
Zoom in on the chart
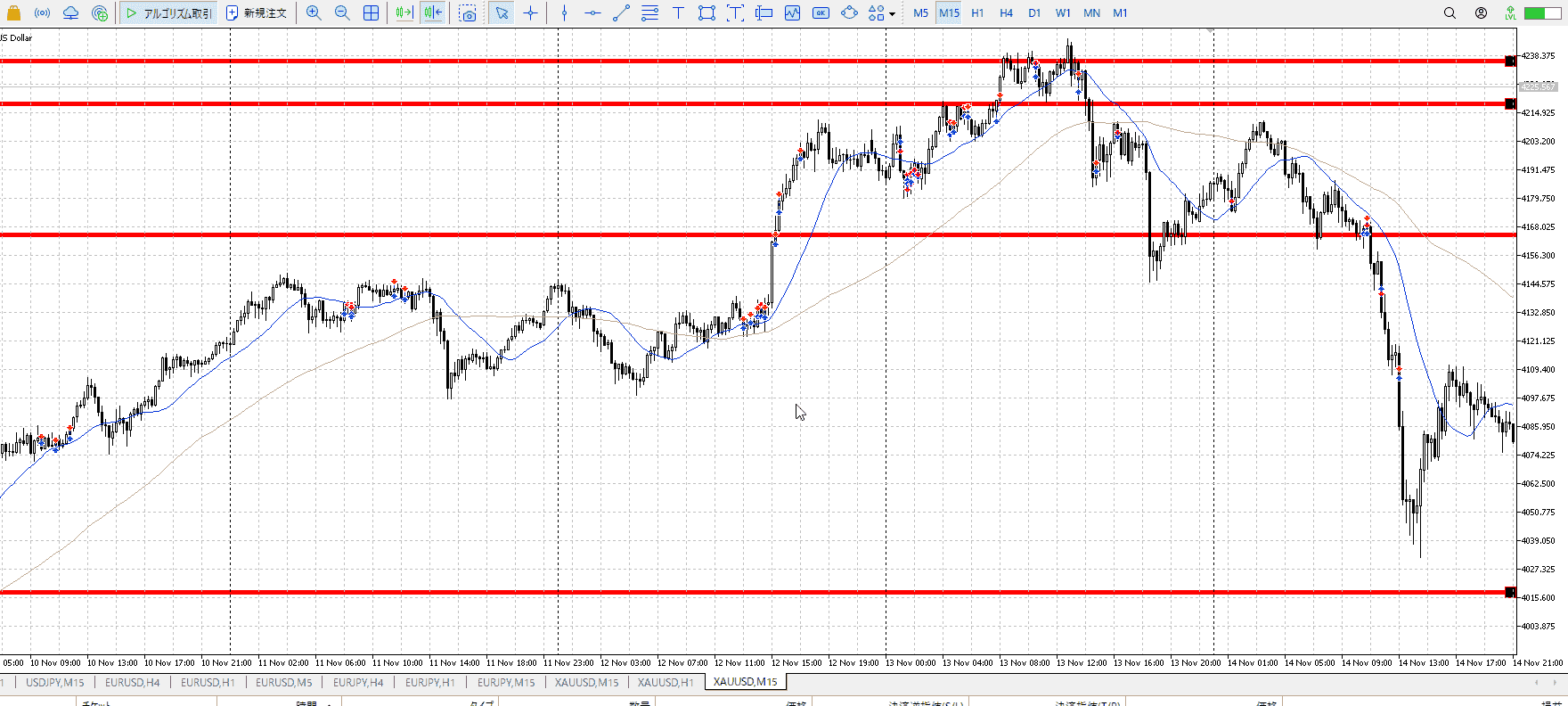314,13
